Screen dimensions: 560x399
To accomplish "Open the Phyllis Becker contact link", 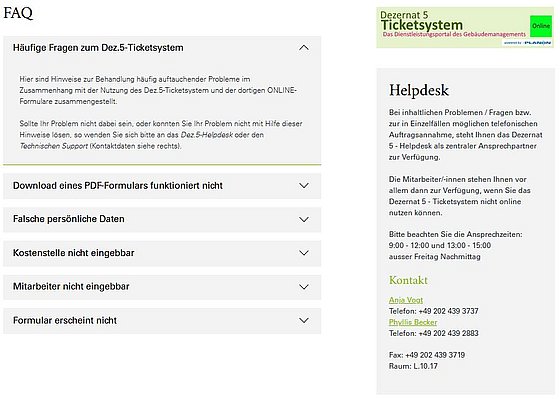I will tap(413, 322).
